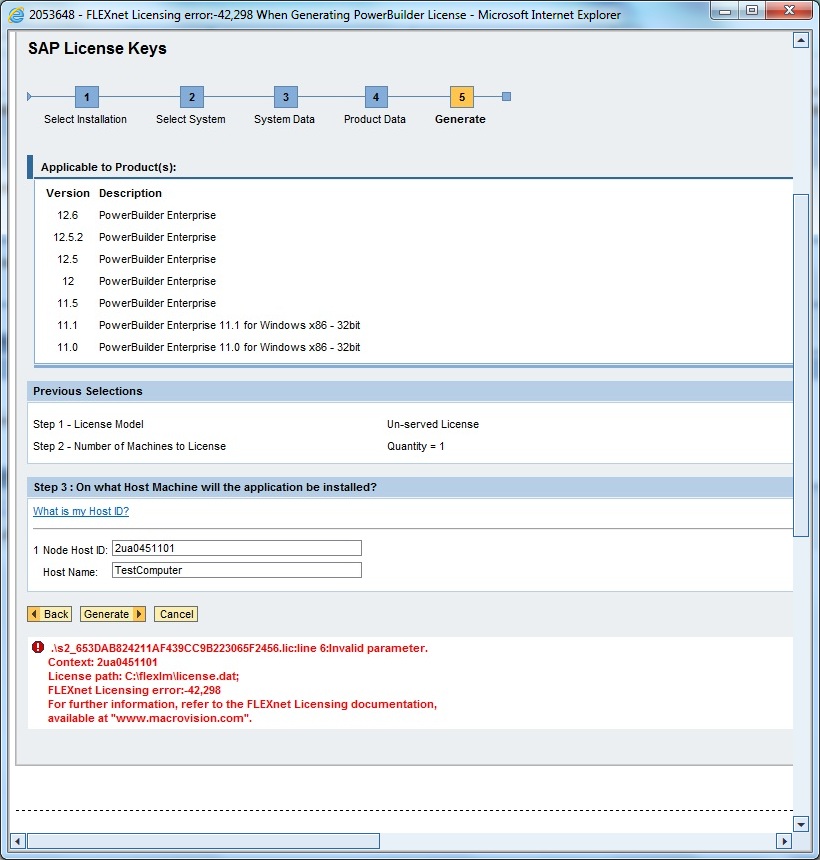Click step 2 Select System box
Viewport: 820px width, 860px height.
(x=191, y=97)
